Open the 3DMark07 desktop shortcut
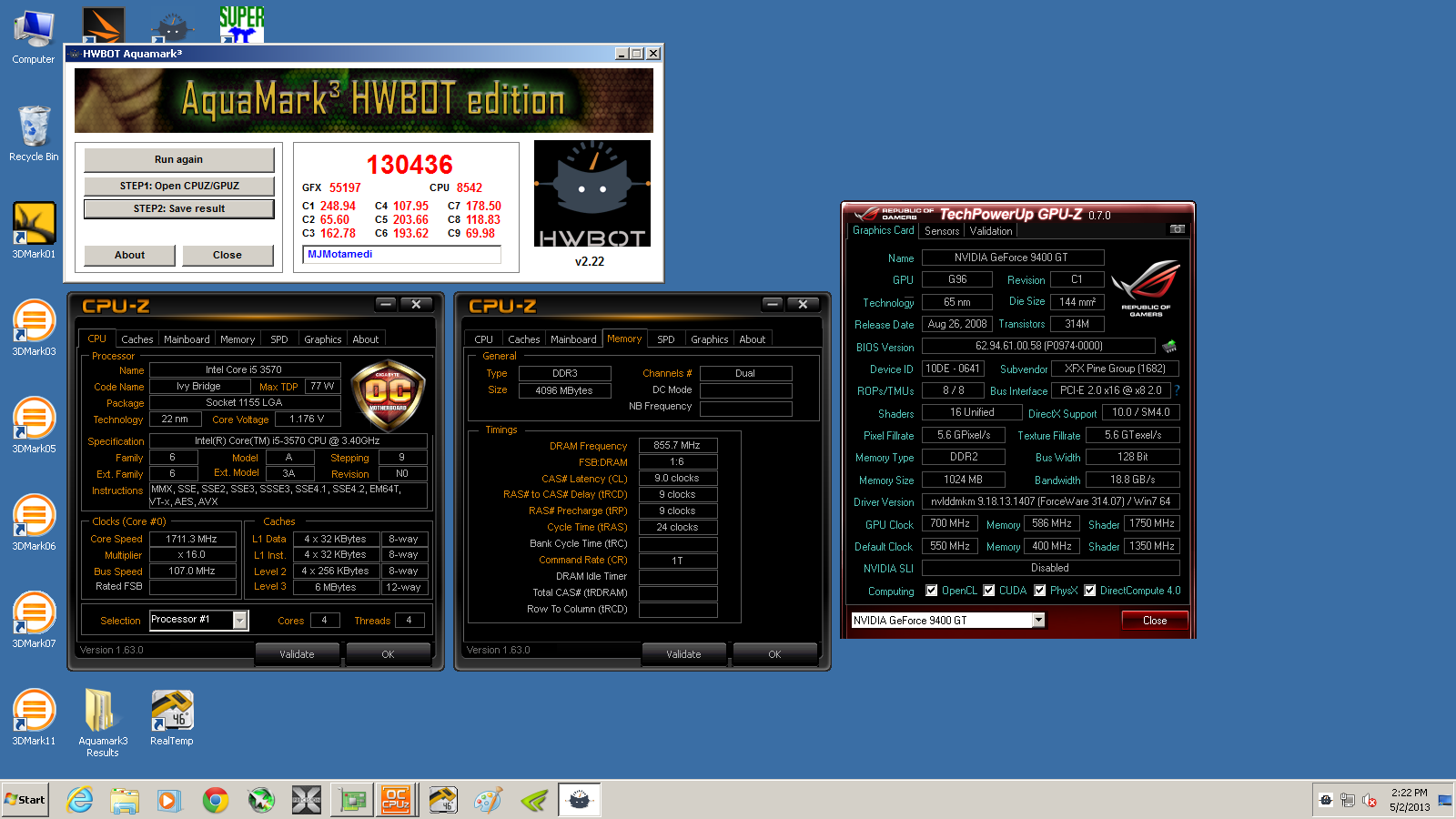This screenshot has width=1456, height=819. pos(34,620)
